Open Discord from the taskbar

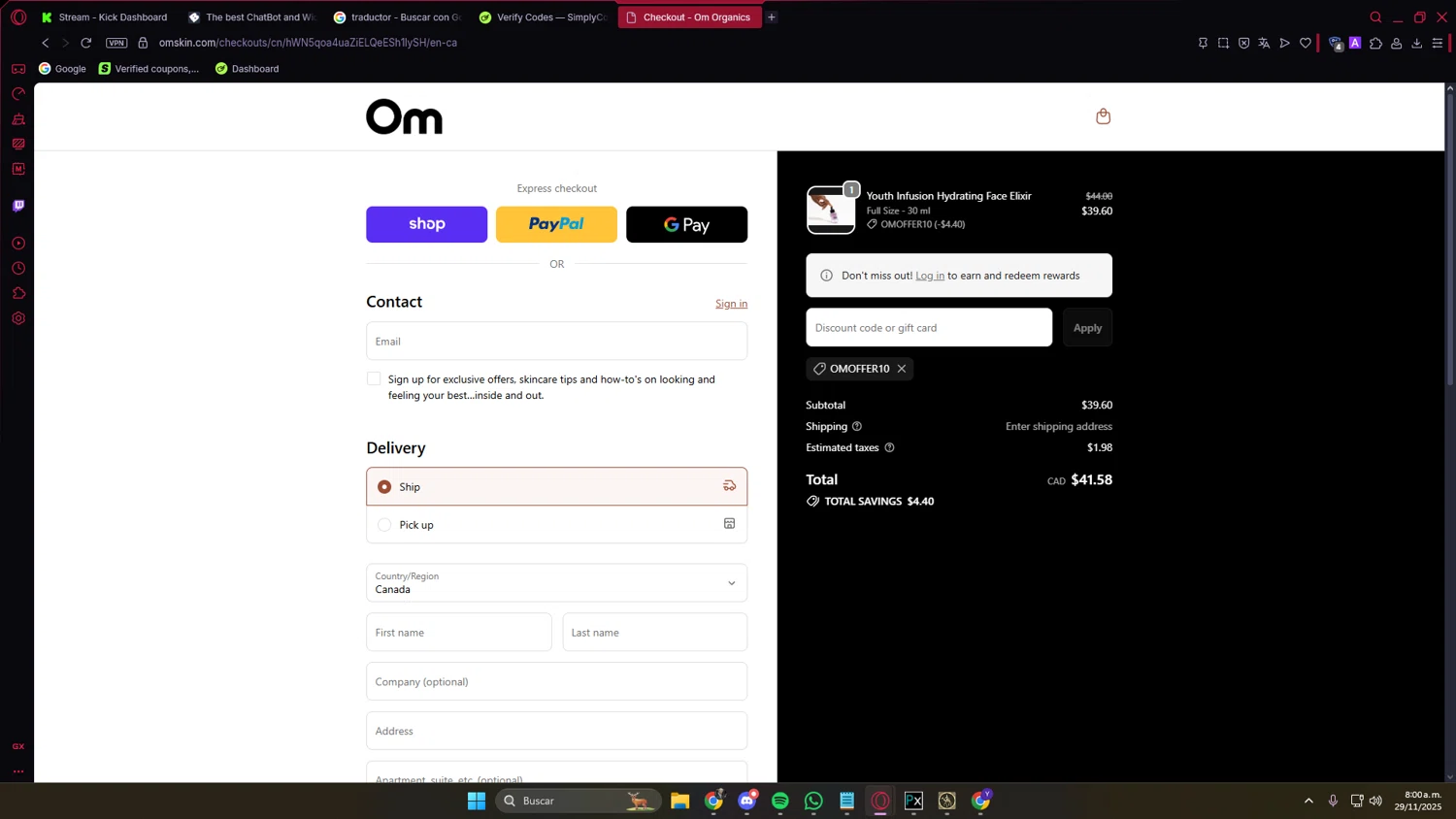747,801
